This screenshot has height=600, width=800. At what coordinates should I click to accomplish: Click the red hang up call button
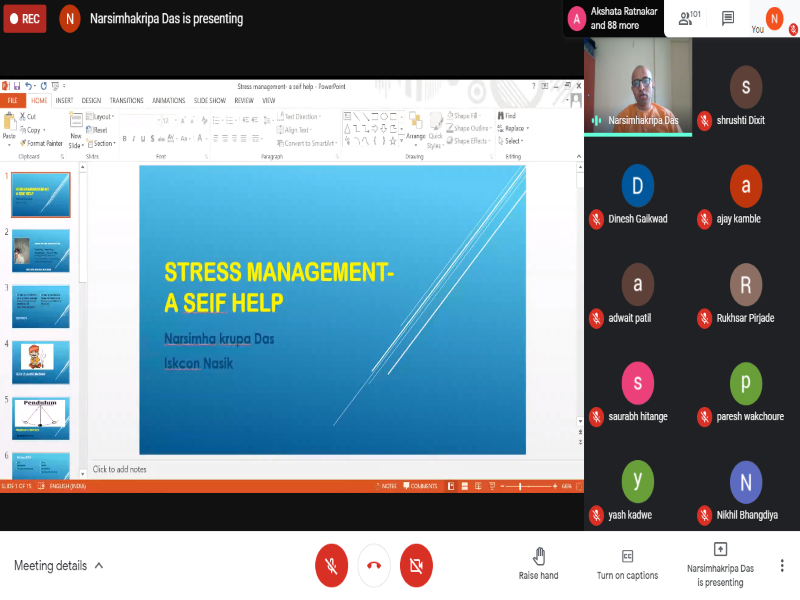(374, 565)
